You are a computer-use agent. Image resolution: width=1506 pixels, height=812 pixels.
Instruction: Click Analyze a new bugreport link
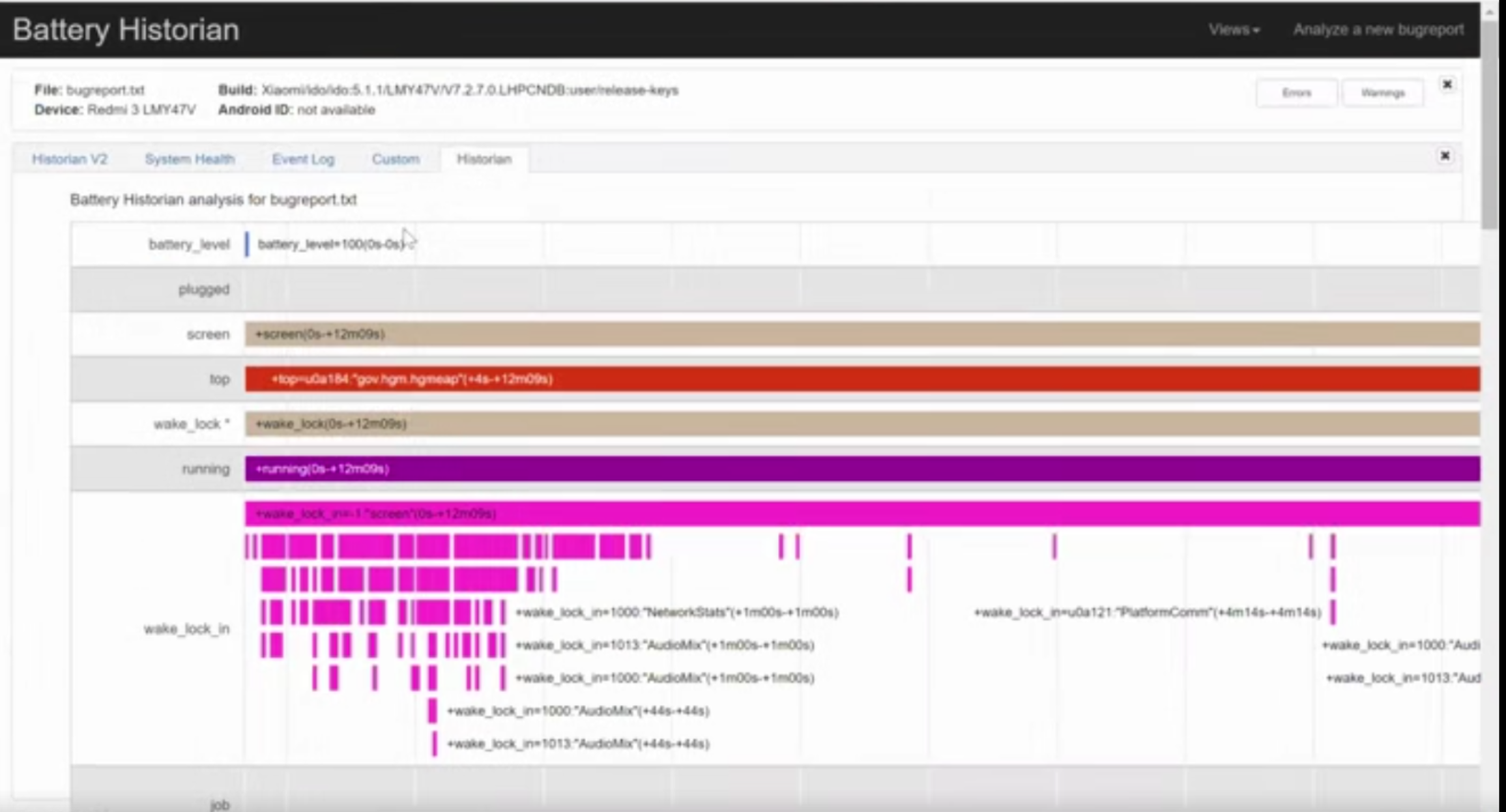pyautogui.click(x=1378, y=30)
